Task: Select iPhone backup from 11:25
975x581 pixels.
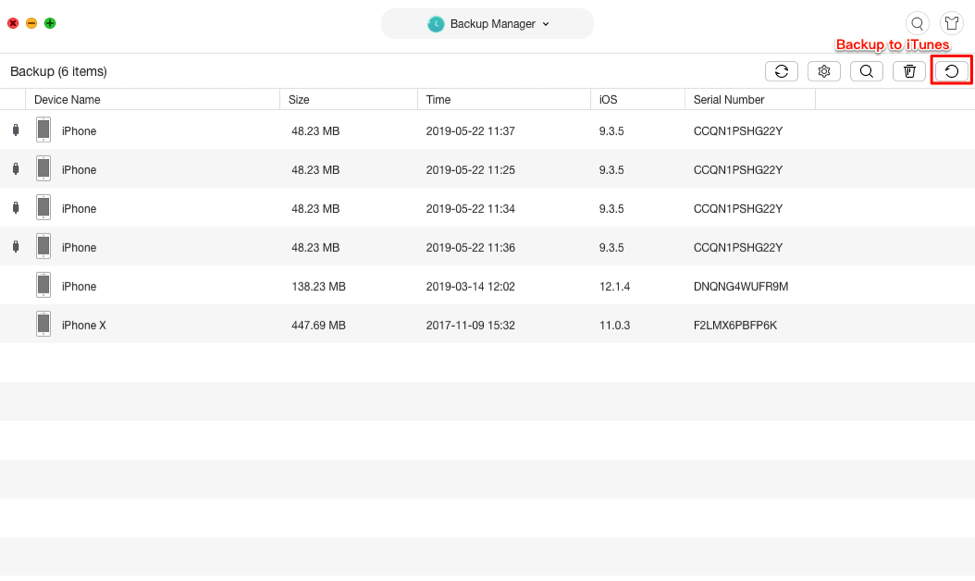Action: tap(488, 169)
